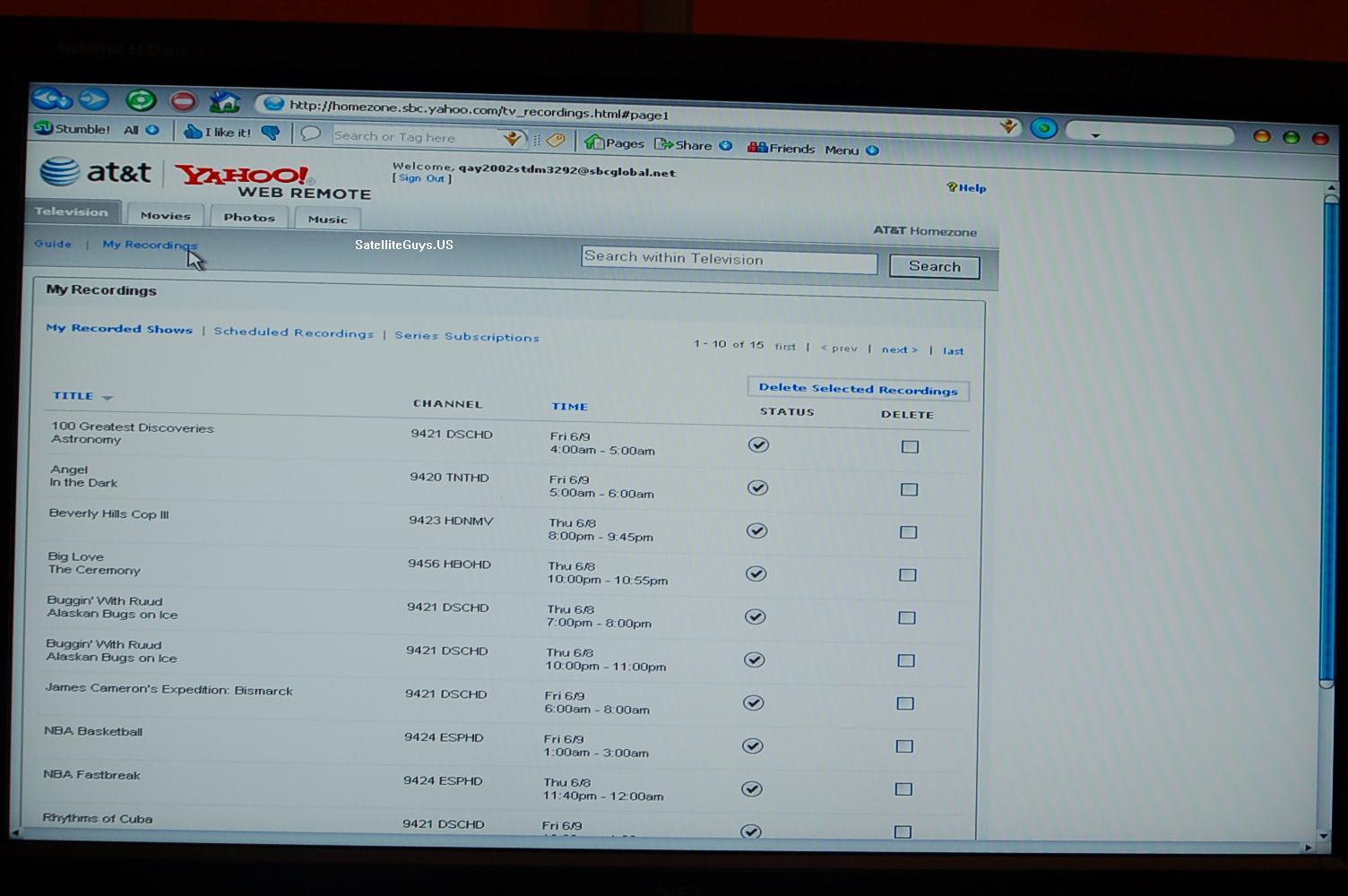Click the green Reload page icon
Screen dimensions: 1348x896
point(141,100)
